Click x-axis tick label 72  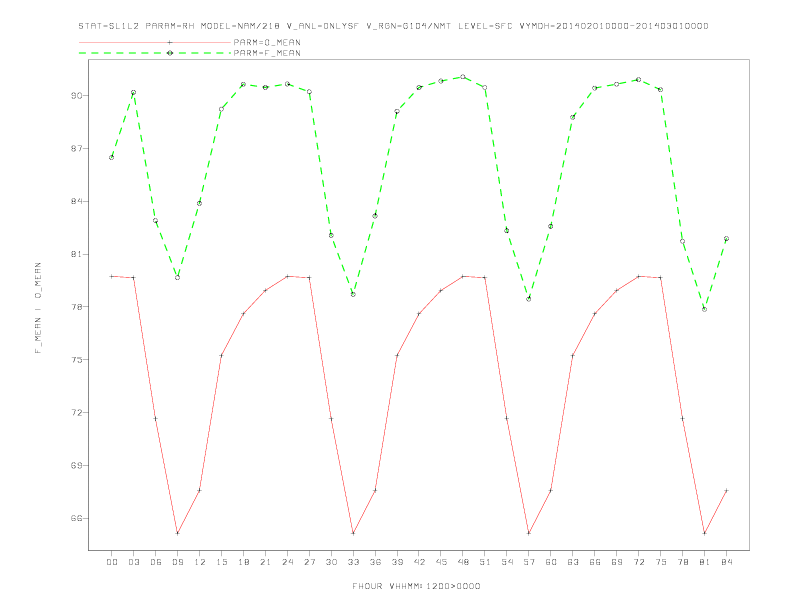(x=638, y=562)
